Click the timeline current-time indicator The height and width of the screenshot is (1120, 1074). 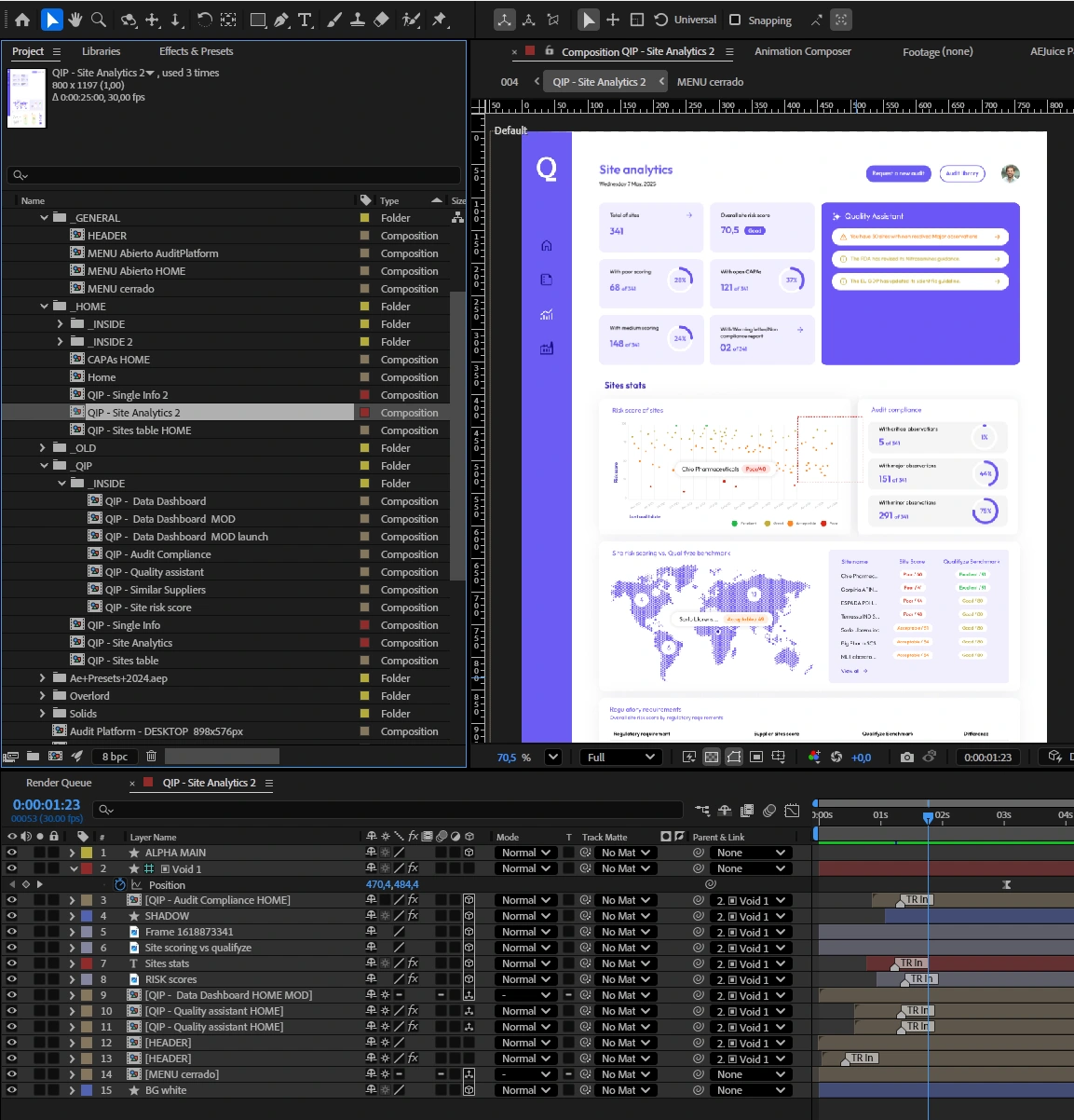pos(928,816)
